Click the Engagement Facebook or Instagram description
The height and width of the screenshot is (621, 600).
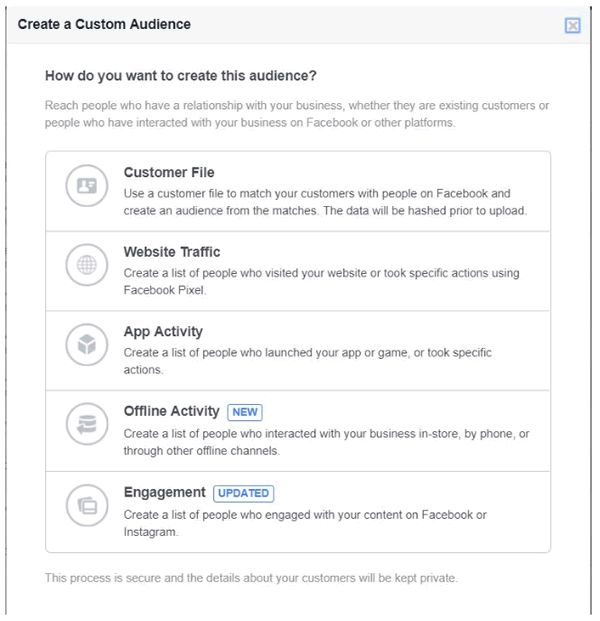pos(305,523)
